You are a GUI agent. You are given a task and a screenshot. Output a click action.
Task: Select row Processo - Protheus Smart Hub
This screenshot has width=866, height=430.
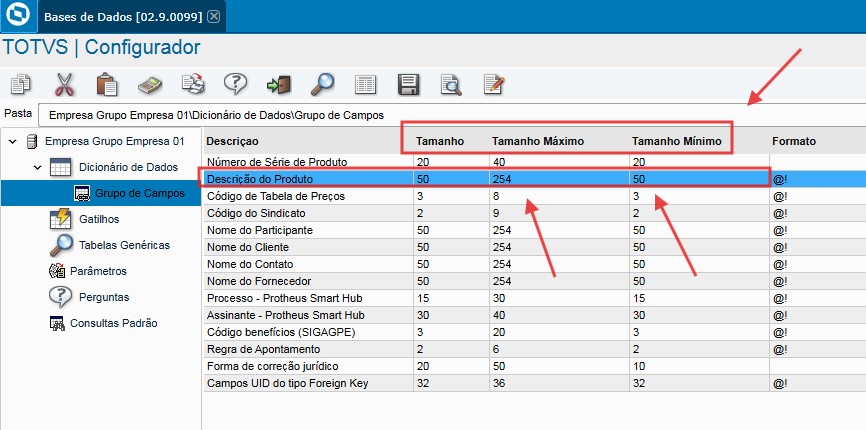pos(535,298)
